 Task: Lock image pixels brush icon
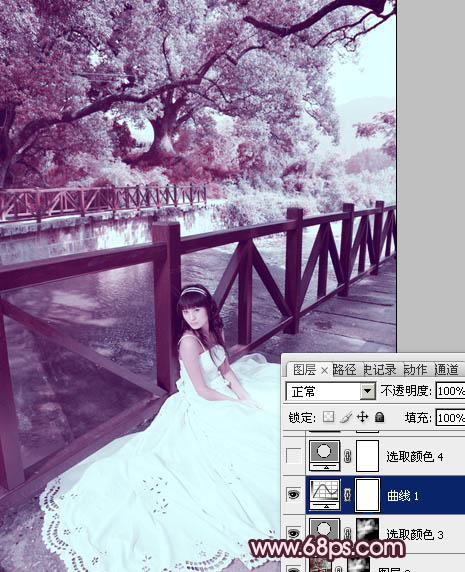tap(346, 417)
